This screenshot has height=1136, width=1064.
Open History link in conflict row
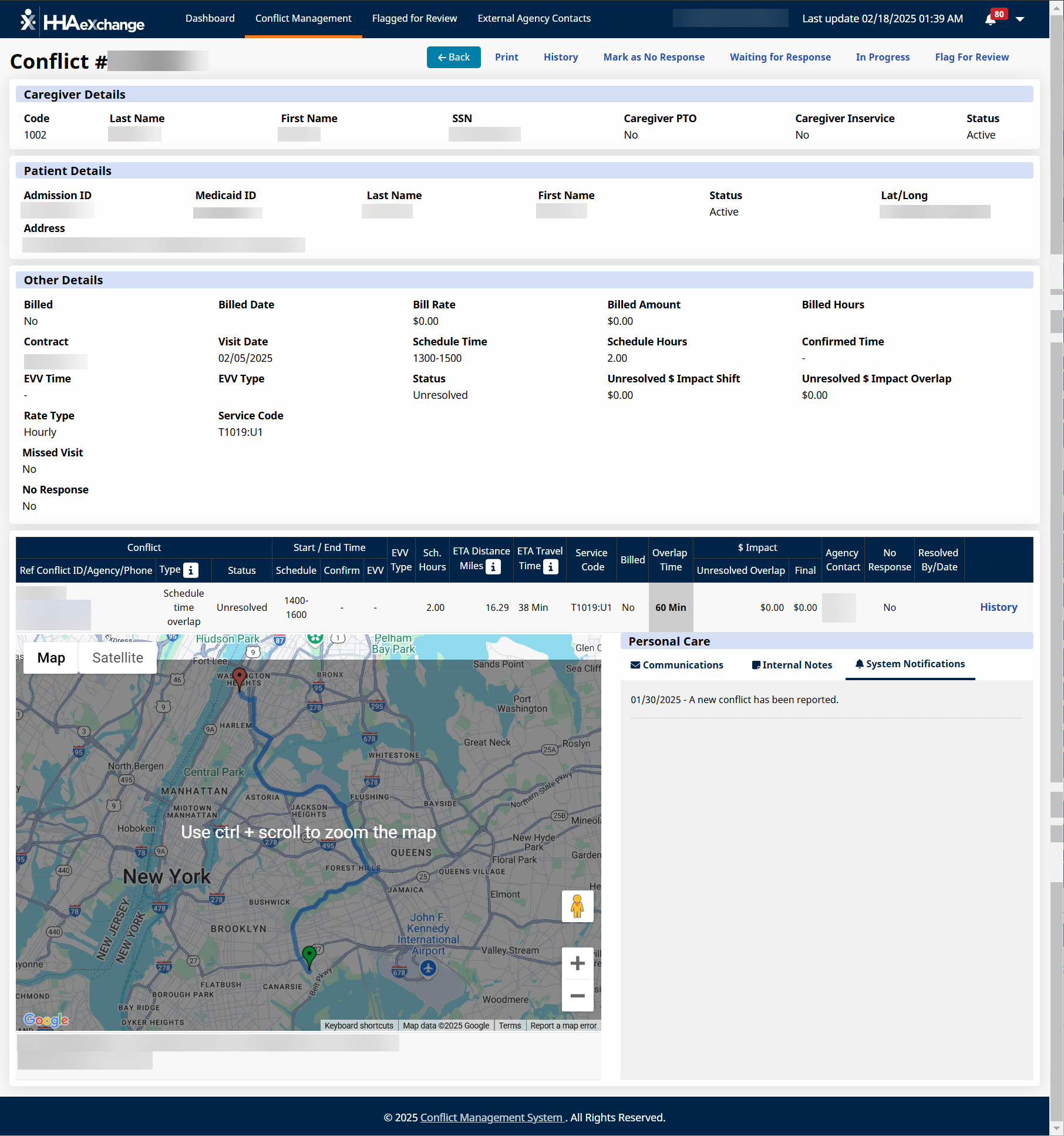(x=998, y=607)
